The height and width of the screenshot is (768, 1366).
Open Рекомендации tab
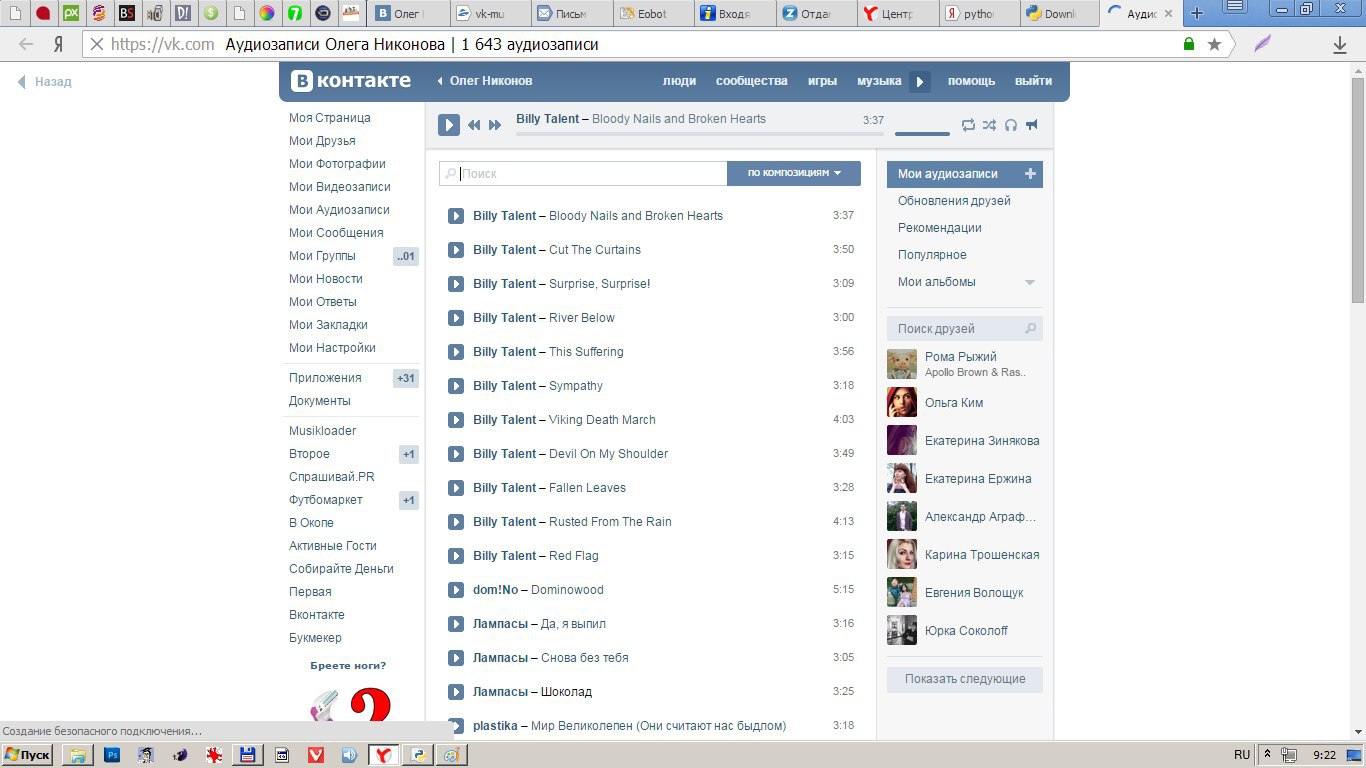coord(940,228)
